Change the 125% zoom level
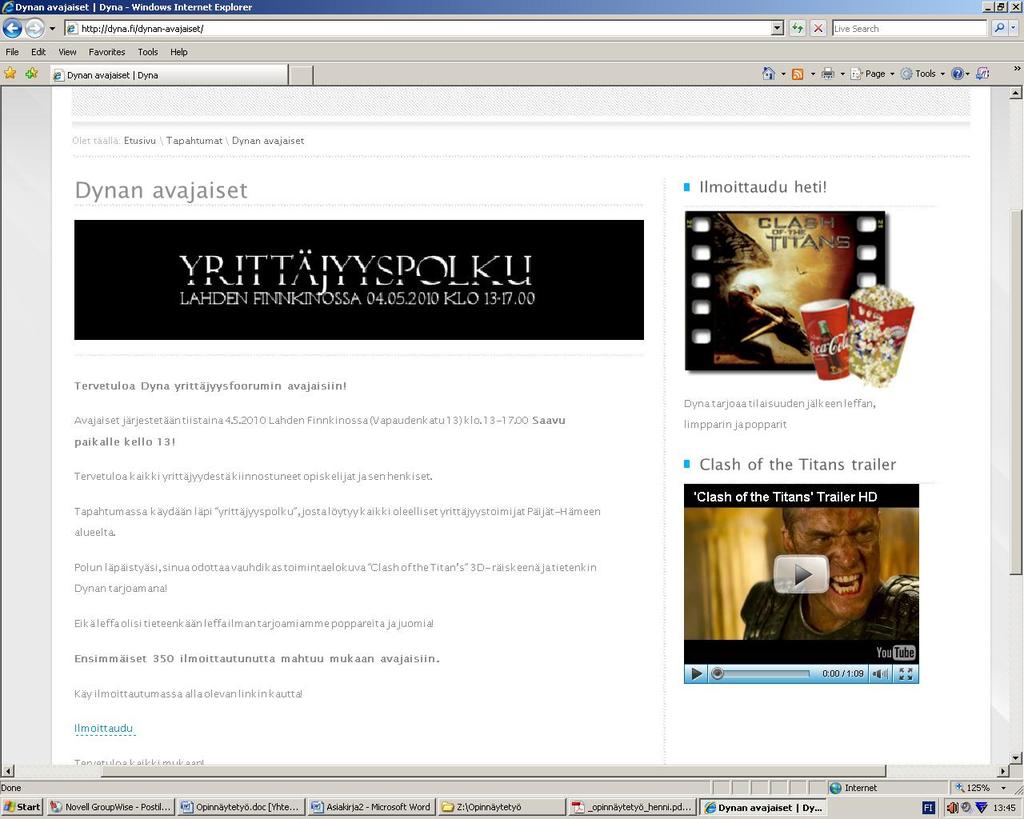 (x=980, y=788)
